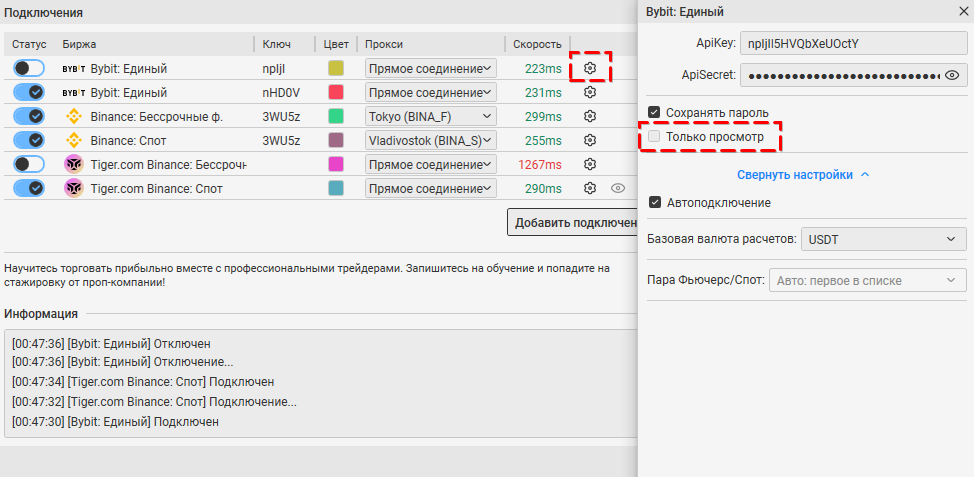
Task: Pick the red color swatch for Bybit nHD0V
Action: click(336, 93)
